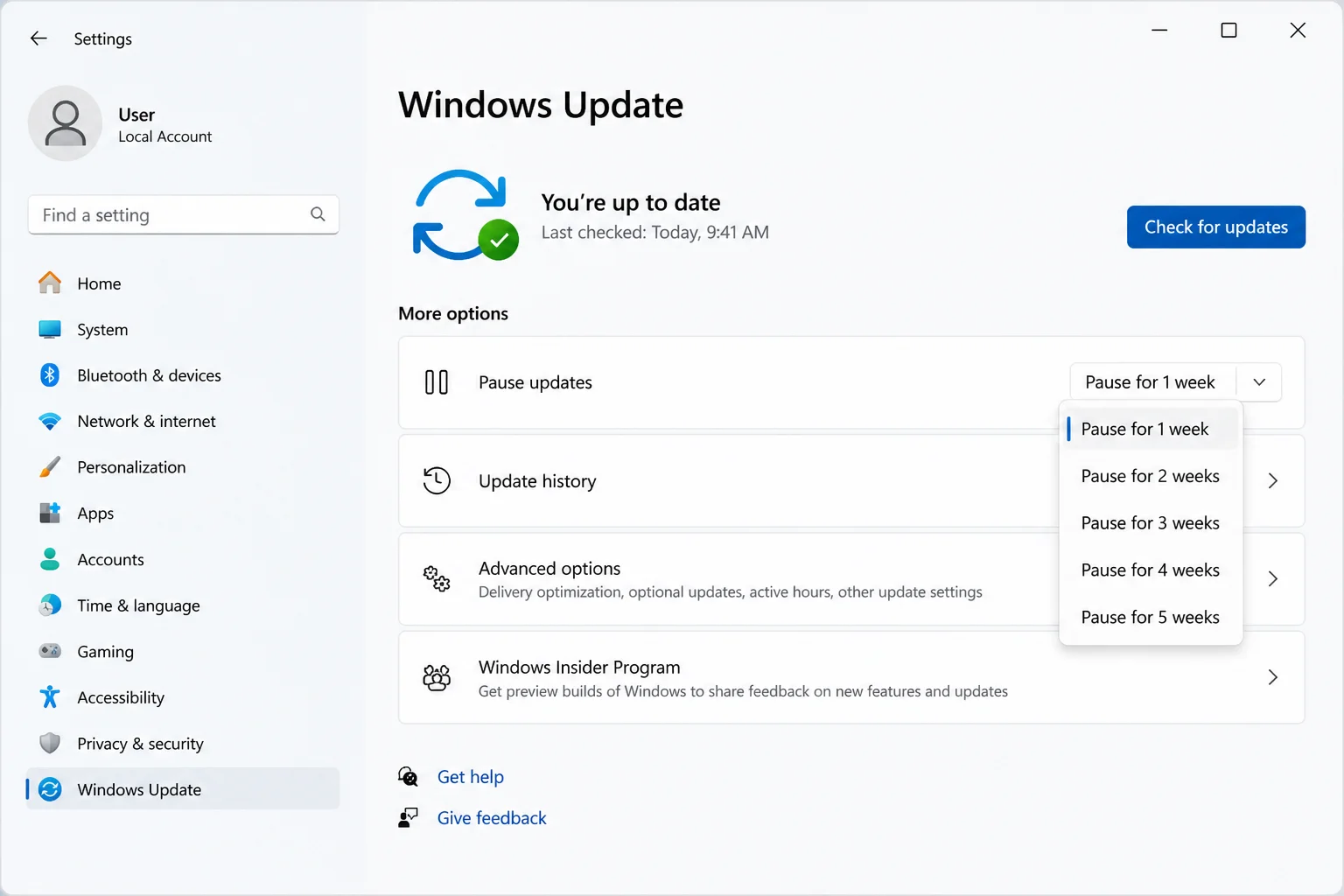
Task: Open Bluetooth & devices settings
Action: 183,375
